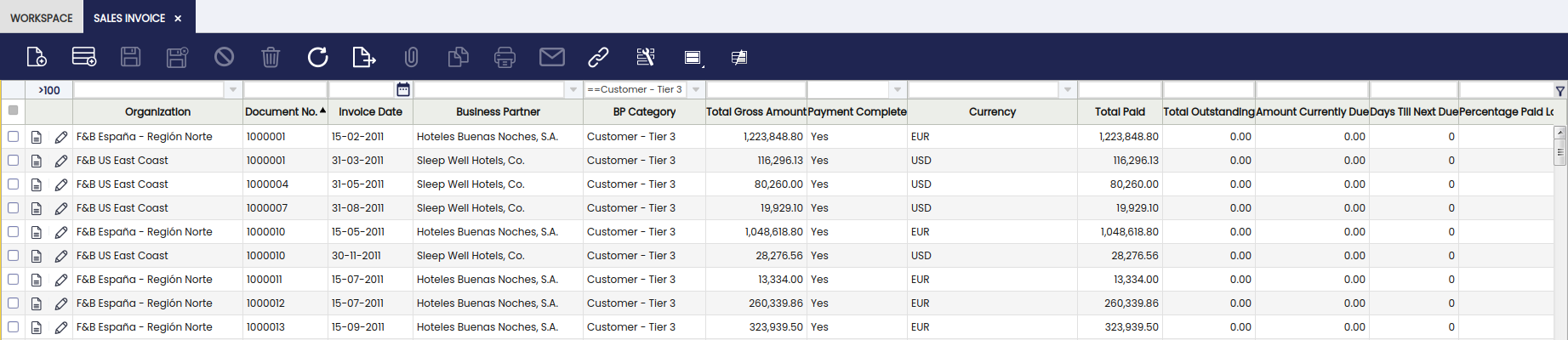Export the grid to spreadsheet
Viewport: 1568px width, 340px height.
pos(364,57)
